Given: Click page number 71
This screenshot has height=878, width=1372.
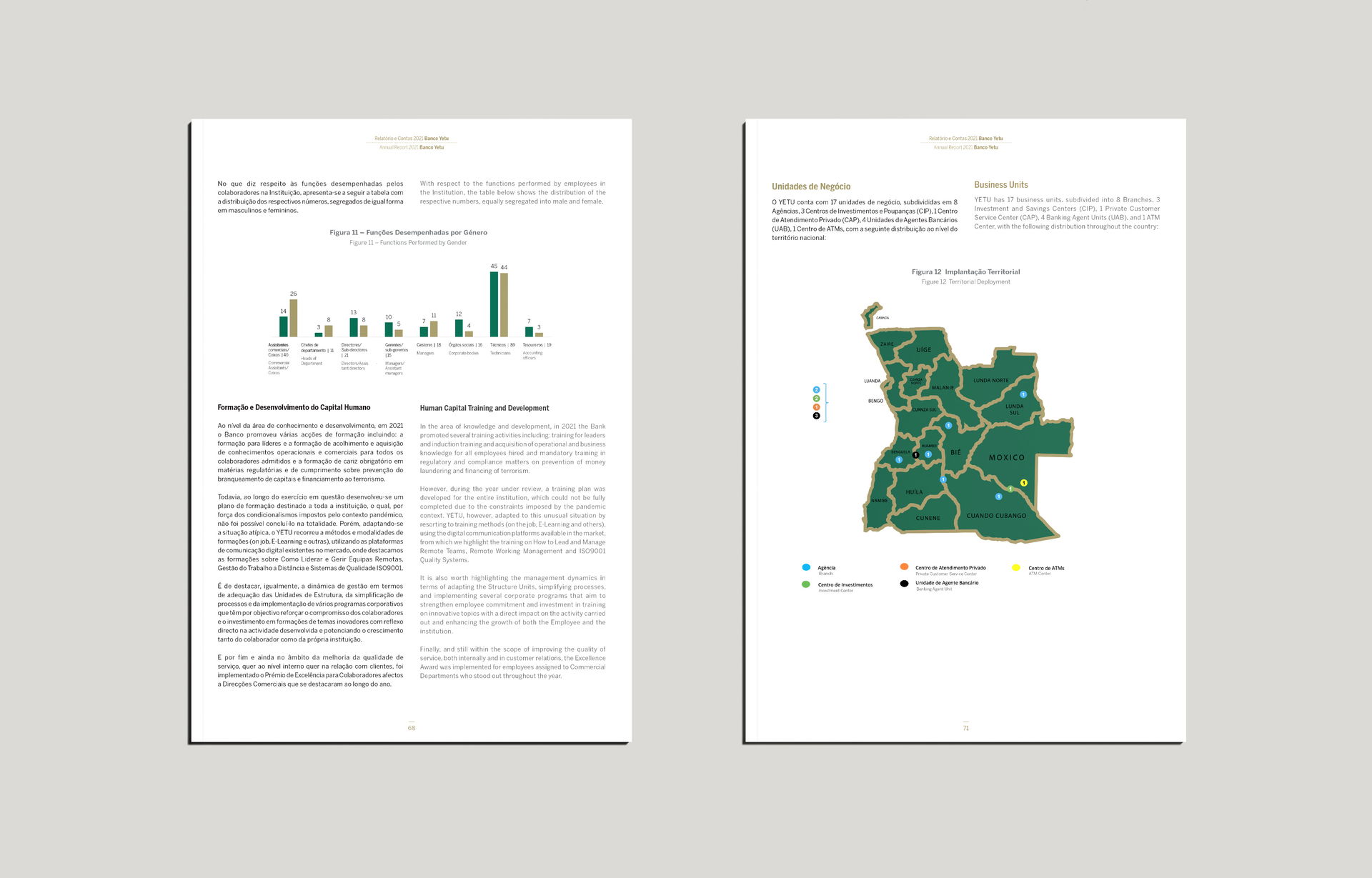Looking at the screenshot, I should pos(965,728).
